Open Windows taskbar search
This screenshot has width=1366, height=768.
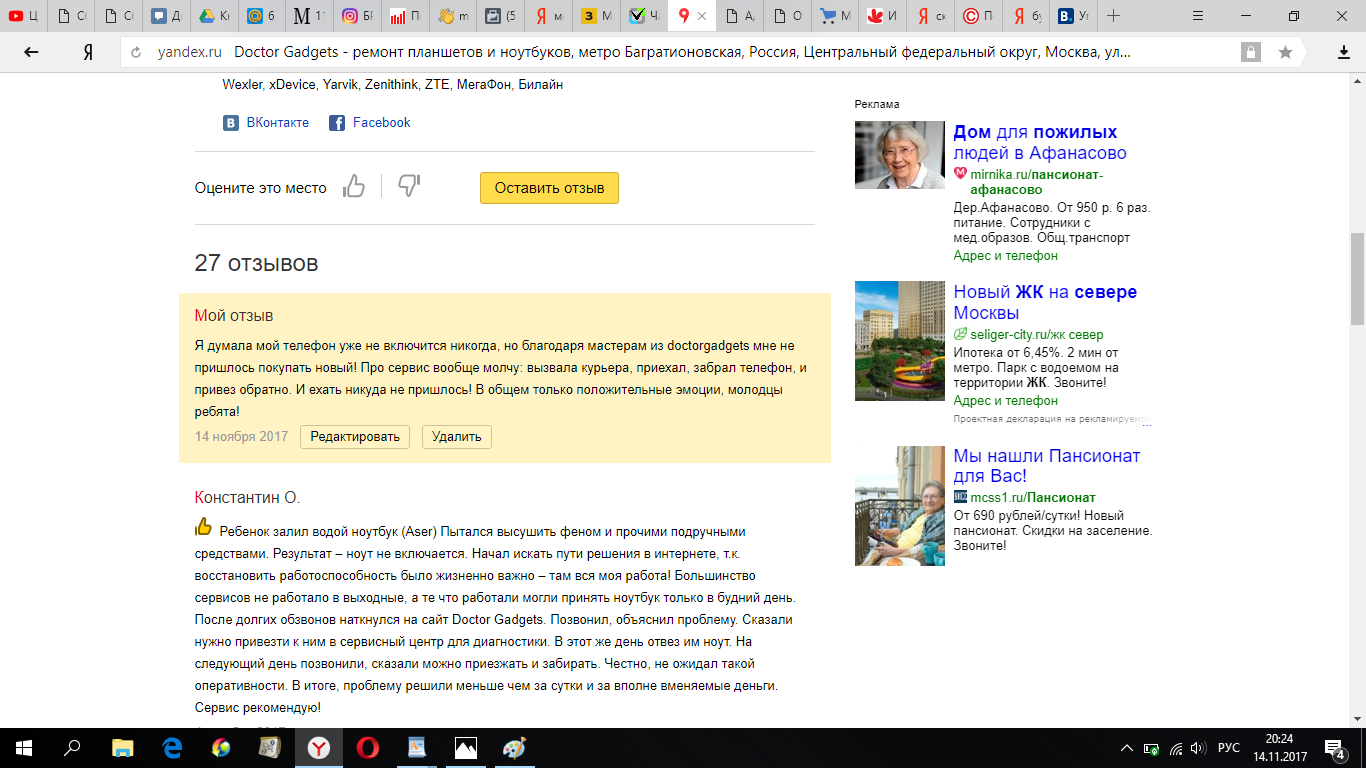tap(72, 747)
